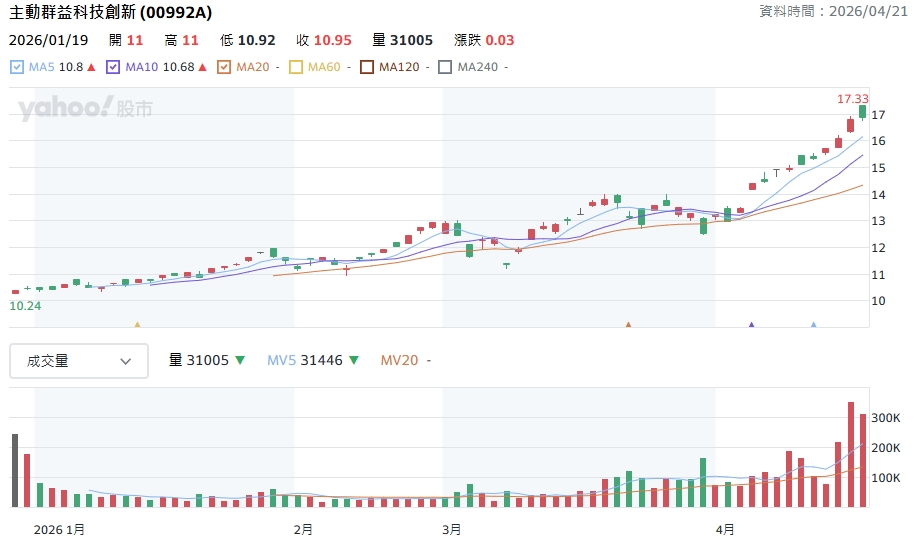Screen dimensions: 918x541
Task: Click the chevron arrow in 成交量 selector
Action: [x=126, y=361]
